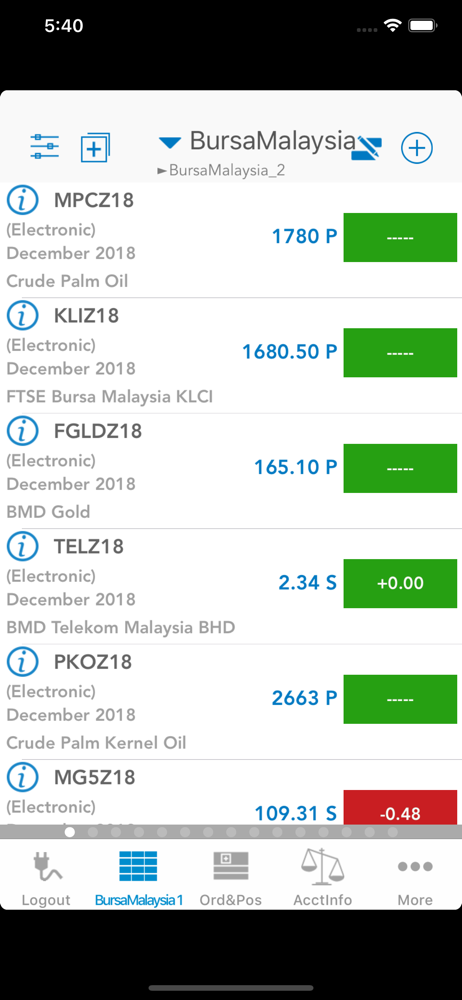The image size is (462, 1000).
Task: Tap the circled plus add-contract icon
Action: click(417, 148)
